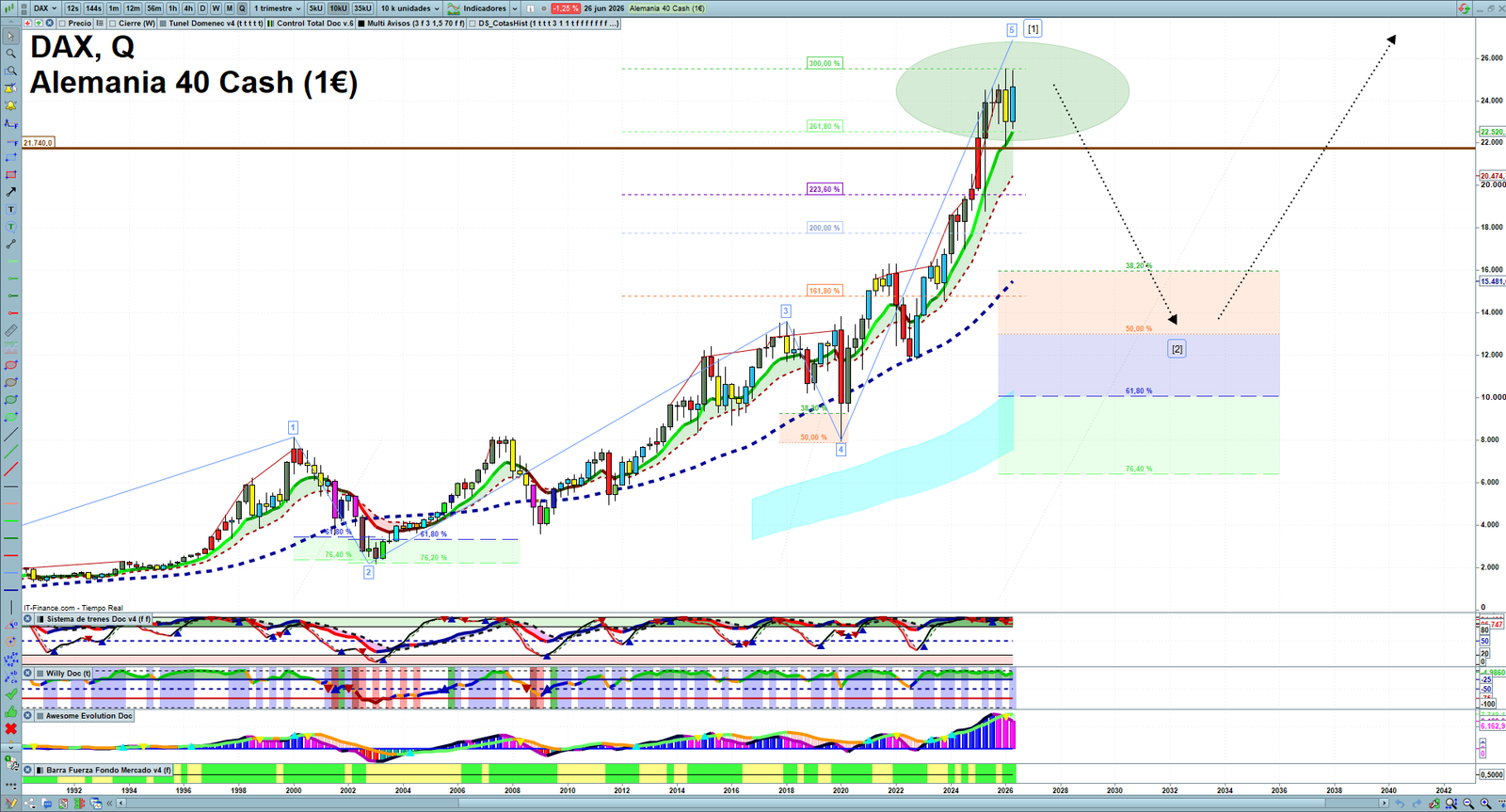This screenshot has height=812, width=1506.
Task: Switch to the W weekly timeframe
Action: coord(216,8)
